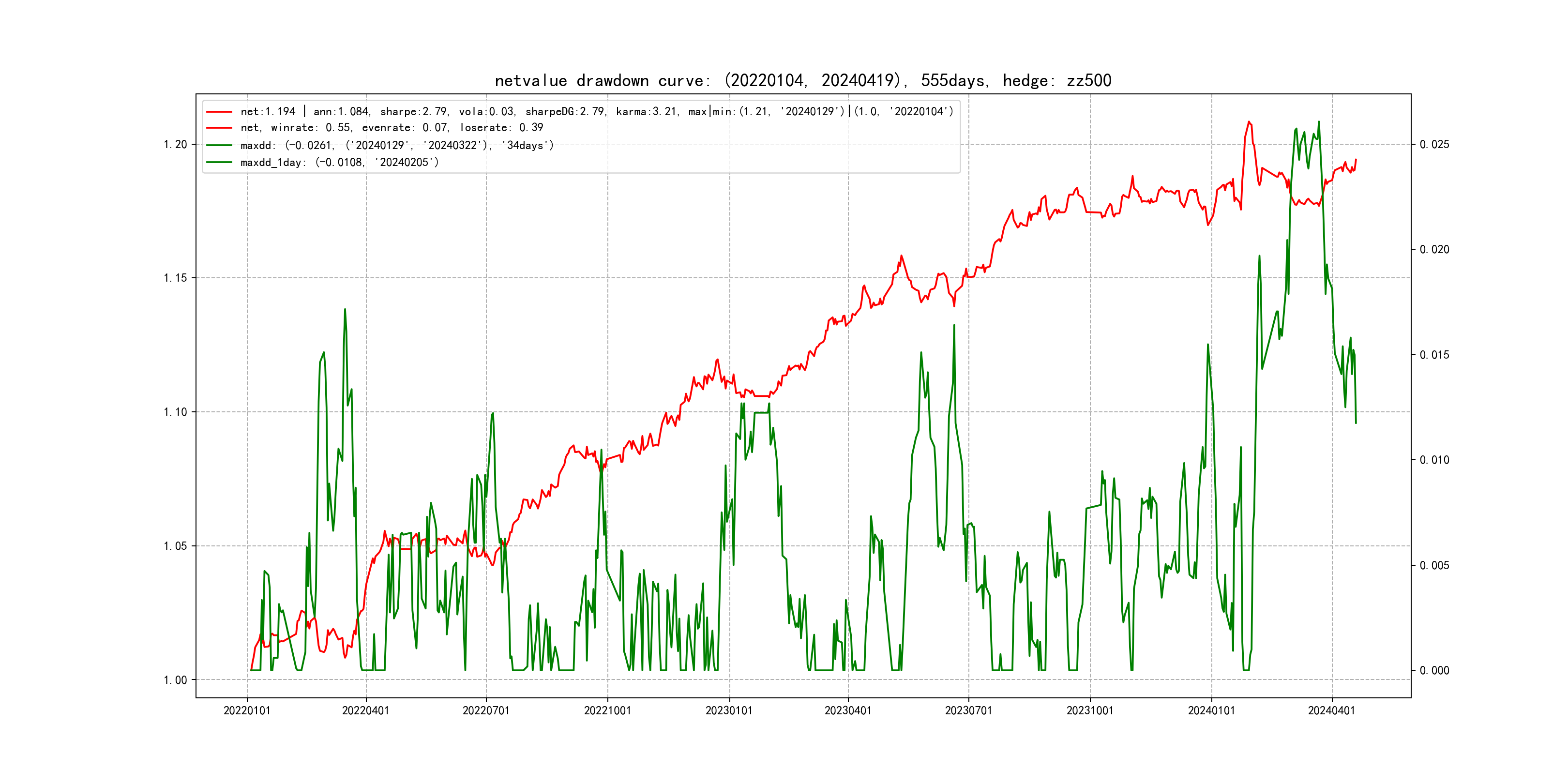
Task: Click the red winrate legend line swatch
Action: [219, 128]
